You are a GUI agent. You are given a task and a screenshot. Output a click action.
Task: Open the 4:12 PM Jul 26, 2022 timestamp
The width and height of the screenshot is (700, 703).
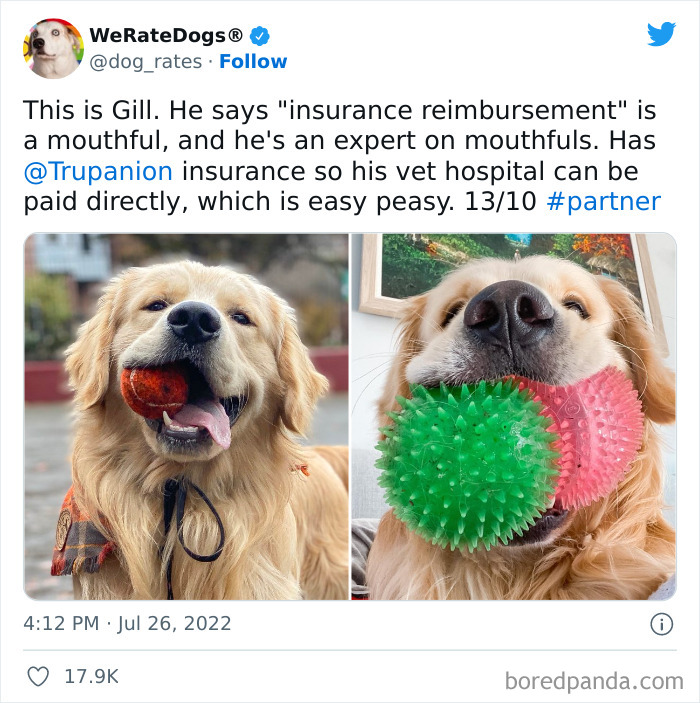[x=127, y=624]
